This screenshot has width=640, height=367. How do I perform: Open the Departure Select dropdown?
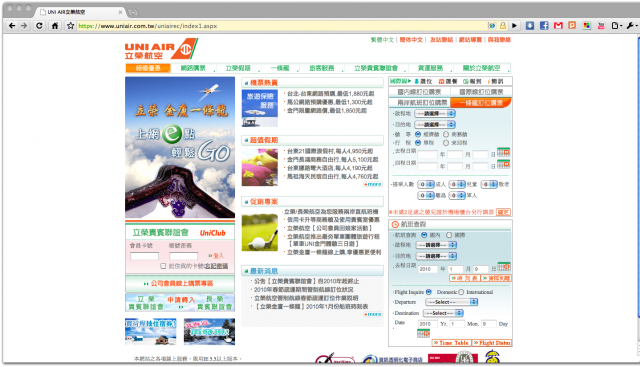click(x=451, y=302)
